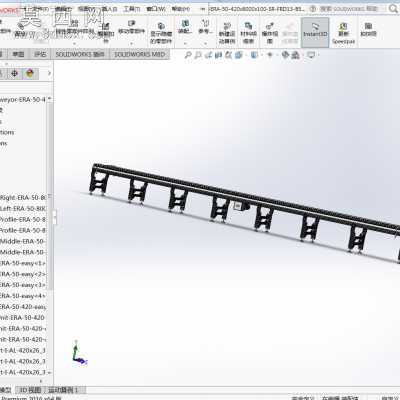
Task: Select the top conveyor-ERA-50 assembly node
Action: click(x=23, y=99)
